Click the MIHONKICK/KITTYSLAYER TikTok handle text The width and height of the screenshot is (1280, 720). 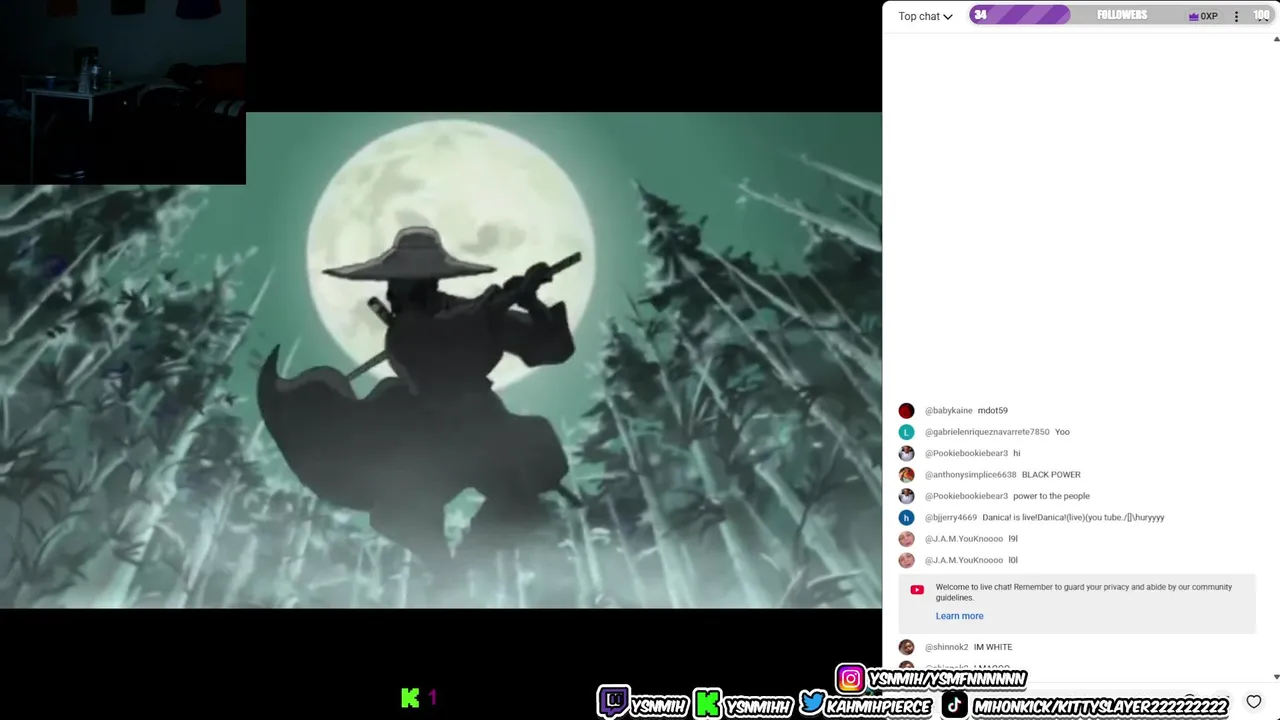1100,706
